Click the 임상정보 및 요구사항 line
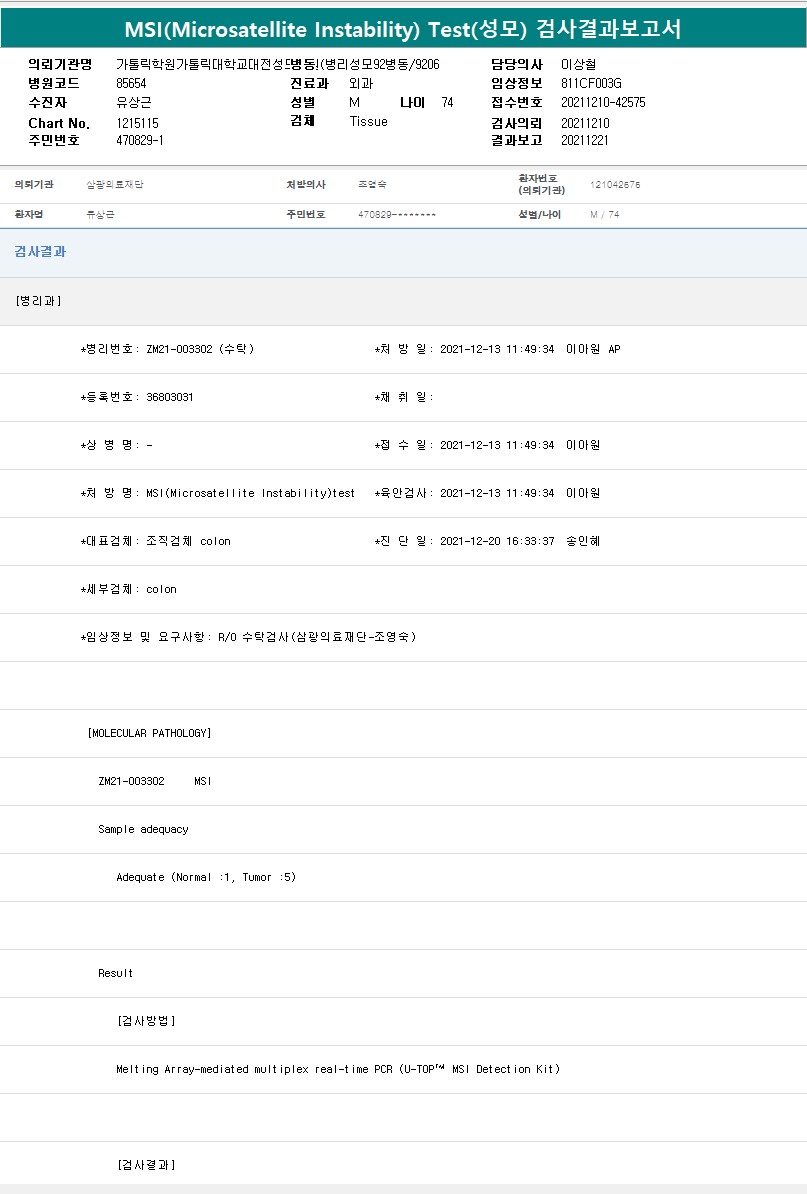 pos(248,637)
